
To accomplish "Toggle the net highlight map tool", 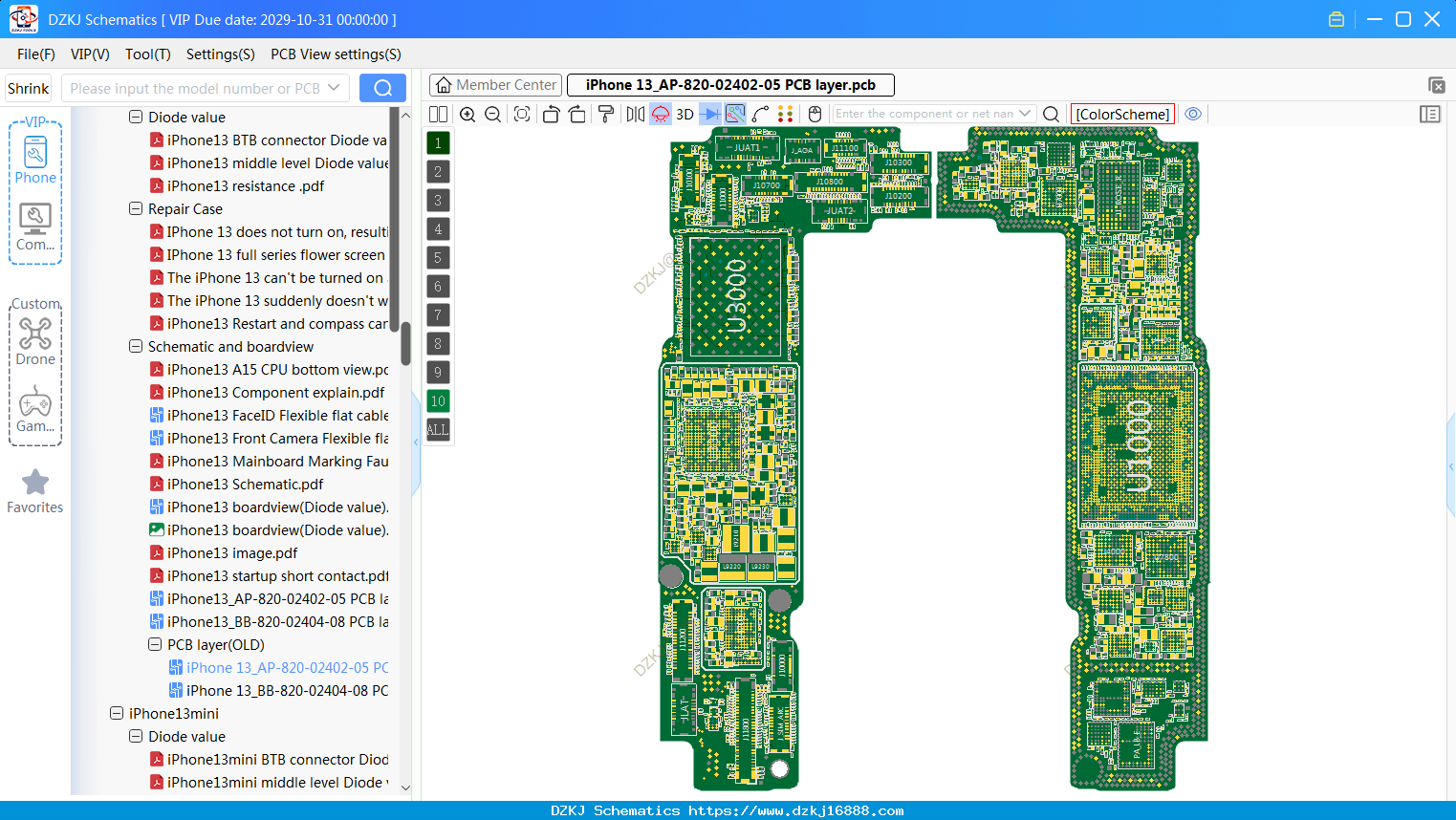I will (735, 114).
